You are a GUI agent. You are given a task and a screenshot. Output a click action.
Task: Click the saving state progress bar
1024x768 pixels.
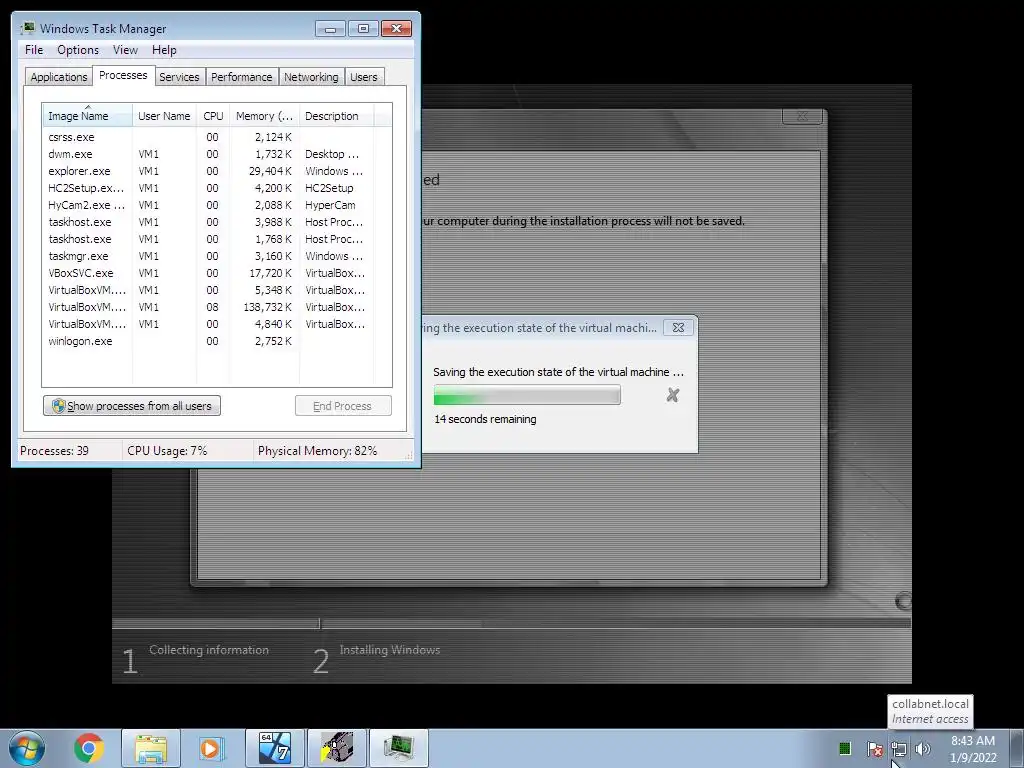527,395
